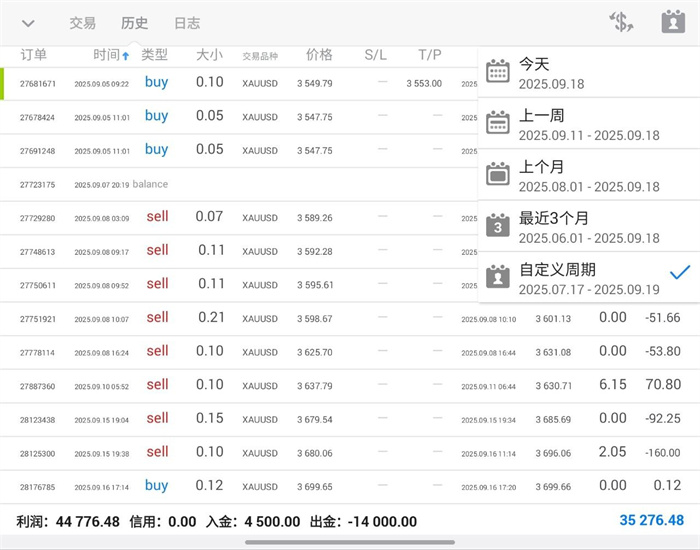The height and width of the screenshot is (550, 700).
Task: Open the currency symbol filter icon
Action: click(x=621, y=22)
